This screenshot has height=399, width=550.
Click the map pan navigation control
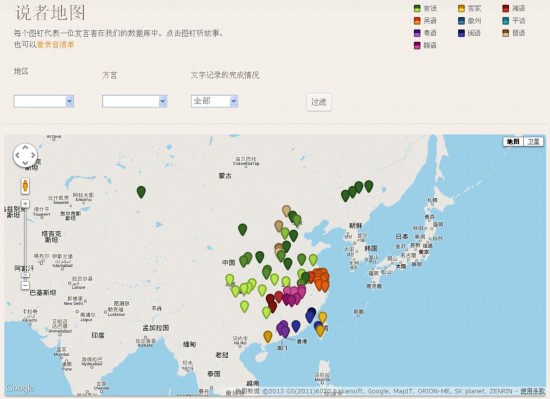[x=25, y=155]
